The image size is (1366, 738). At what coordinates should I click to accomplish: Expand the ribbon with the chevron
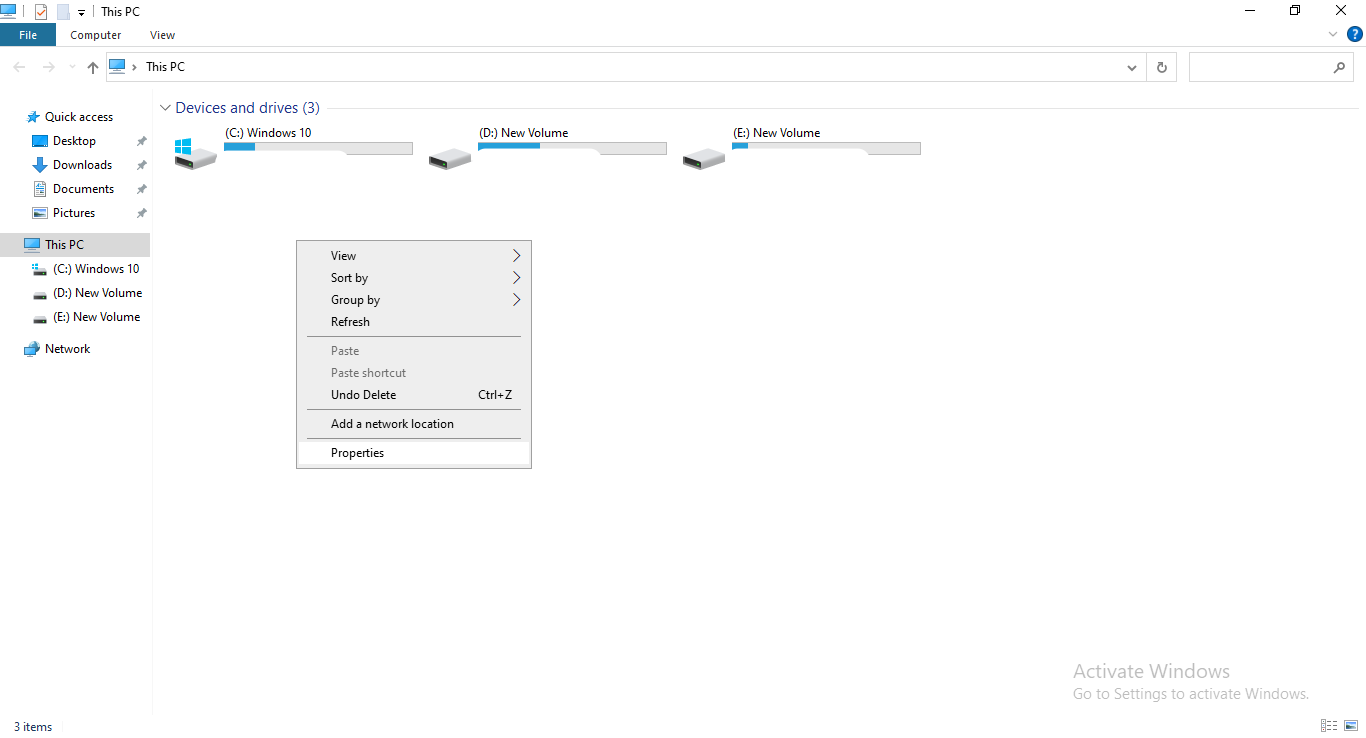tap(1333, 35)
